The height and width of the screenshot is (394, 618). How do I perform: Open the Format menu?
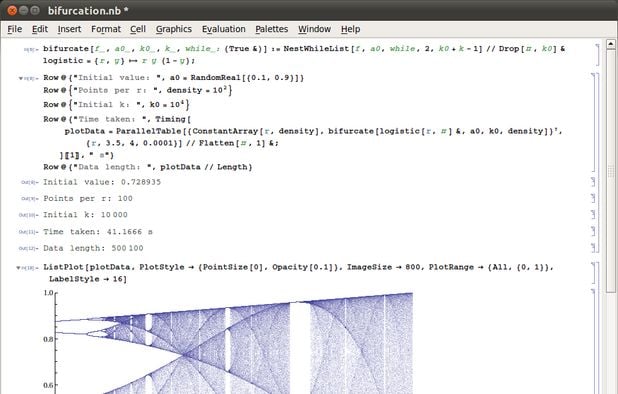point(106,29)
